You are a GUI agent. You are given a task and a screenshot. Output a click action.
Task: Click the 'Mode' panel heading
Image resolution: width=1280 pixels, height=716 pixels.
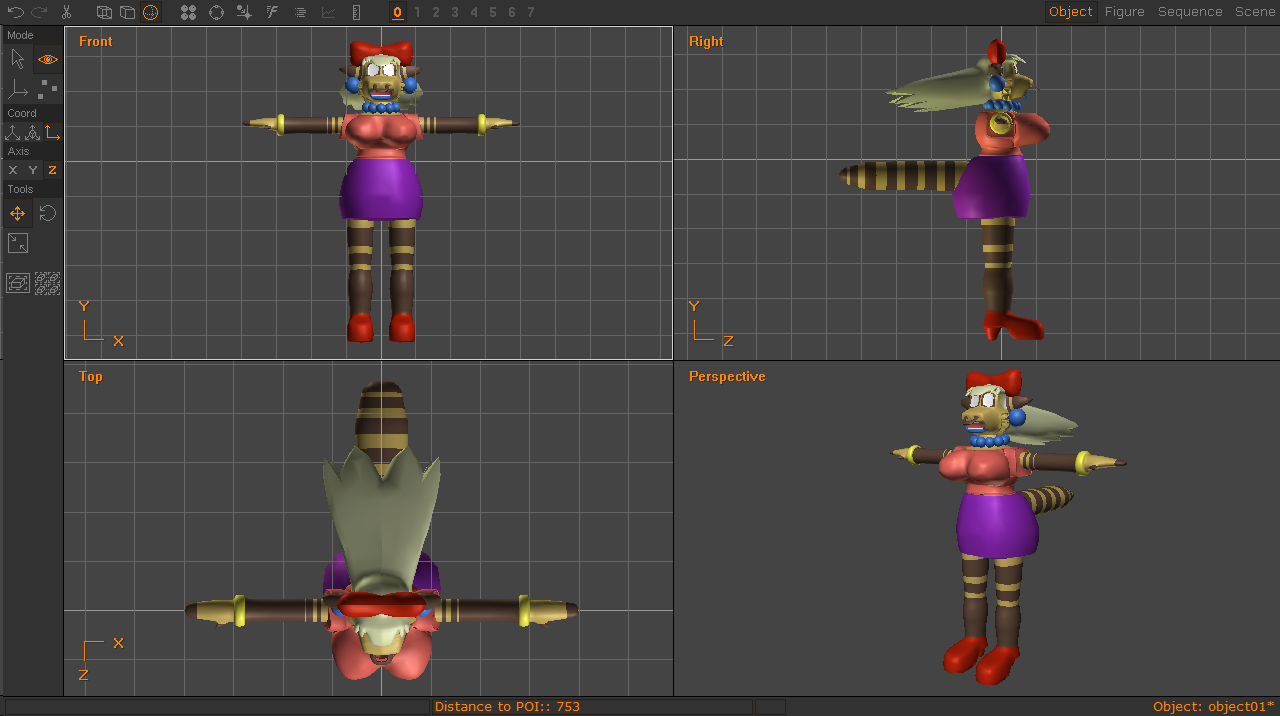(x=20, y=35)
